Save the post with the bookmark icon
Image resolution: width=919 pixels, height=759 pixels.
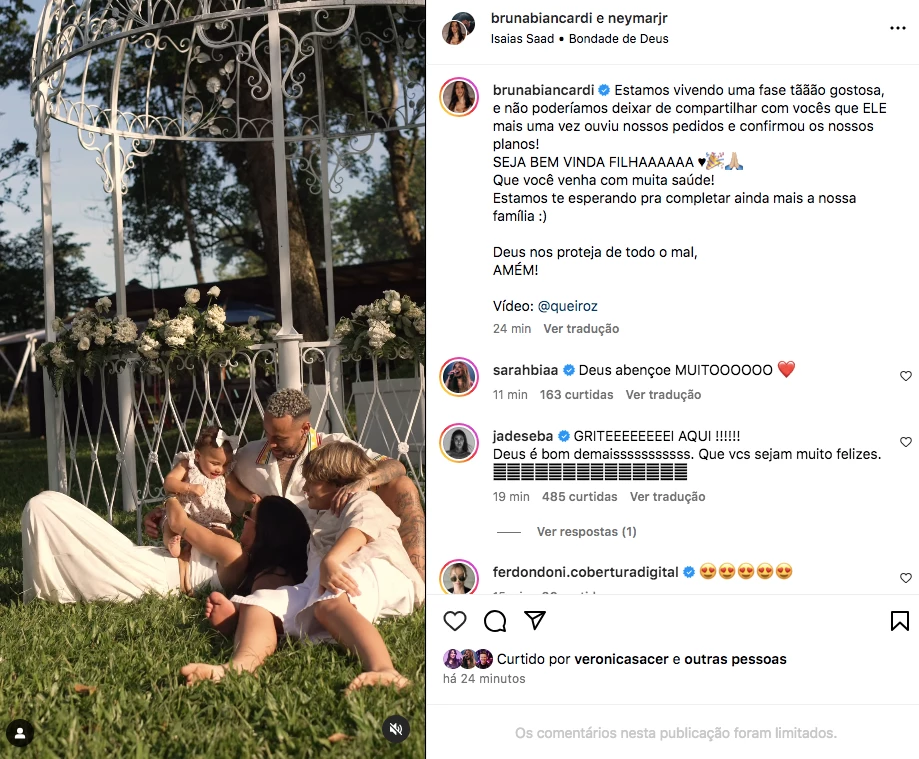click(x=900, y=621)
